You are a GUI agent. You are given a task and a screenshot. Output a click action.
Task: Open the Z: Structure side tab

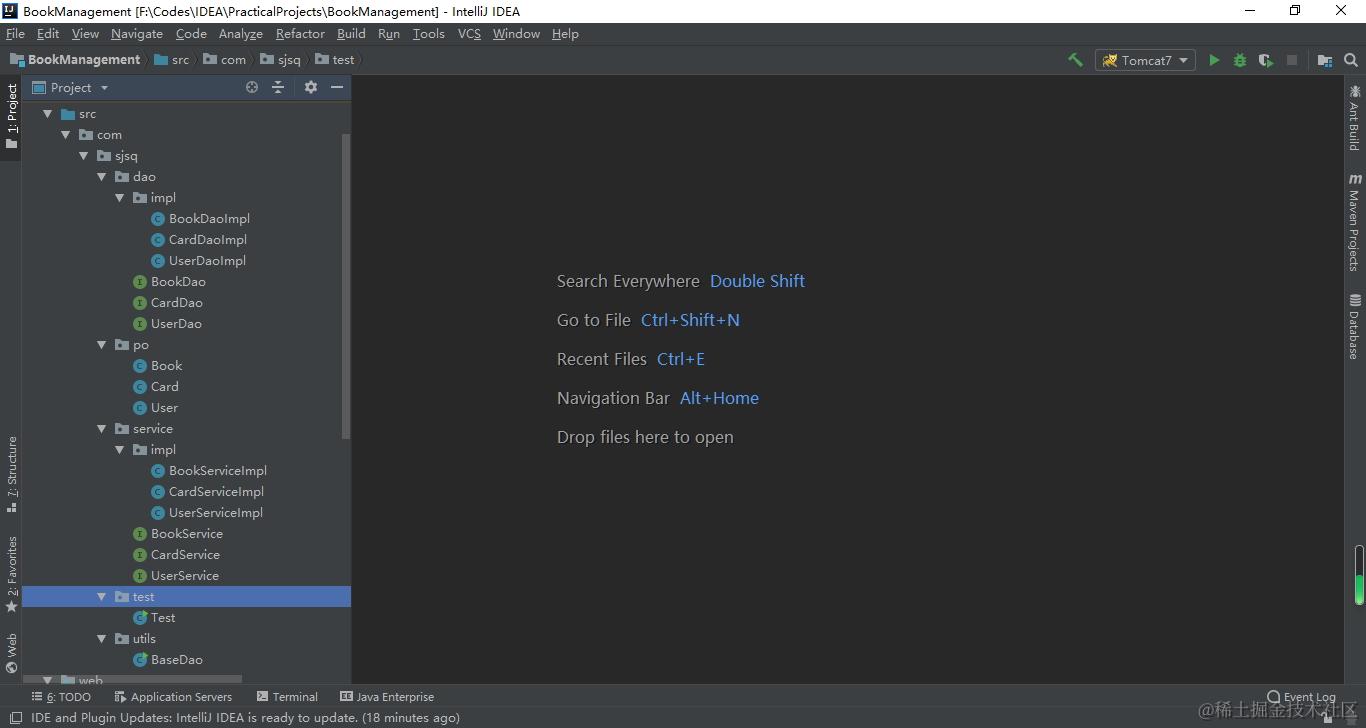click(12, 474)
